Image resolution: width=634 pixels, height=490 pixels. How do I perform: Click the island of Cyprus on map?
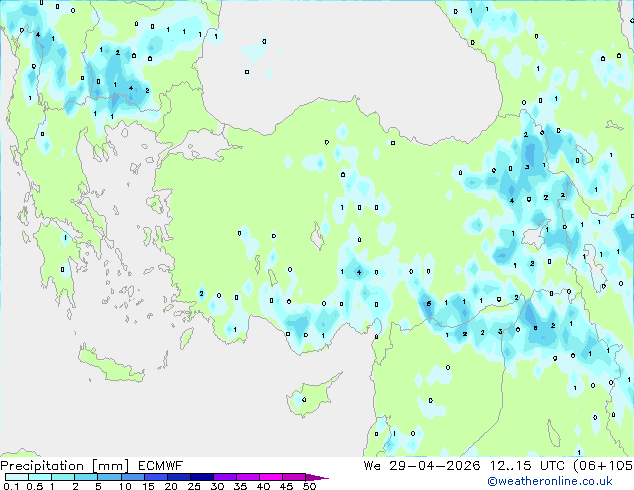(311, 396)
